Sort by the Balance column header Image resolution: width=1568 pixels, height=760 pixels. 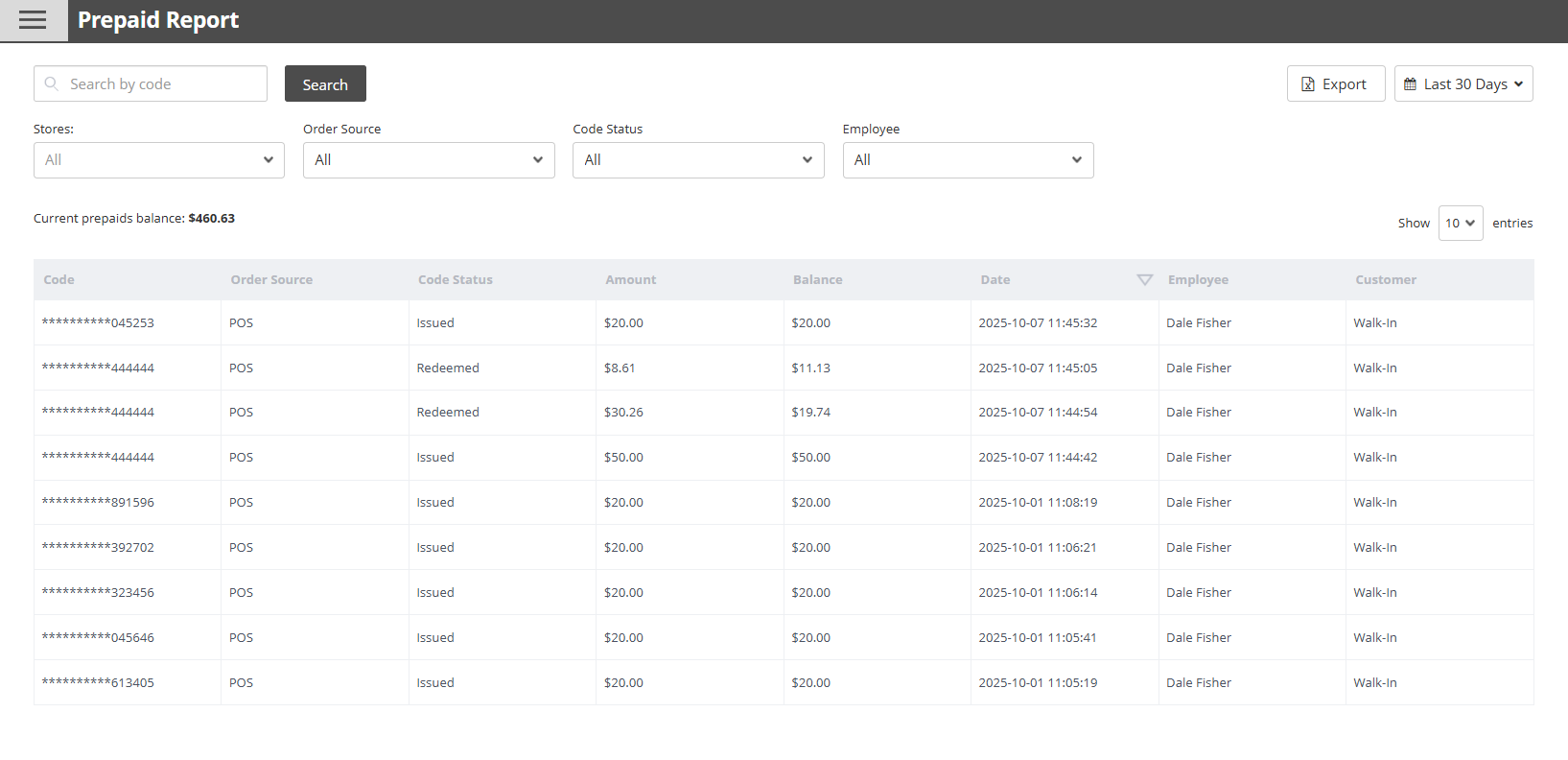[x=818, y=279]
